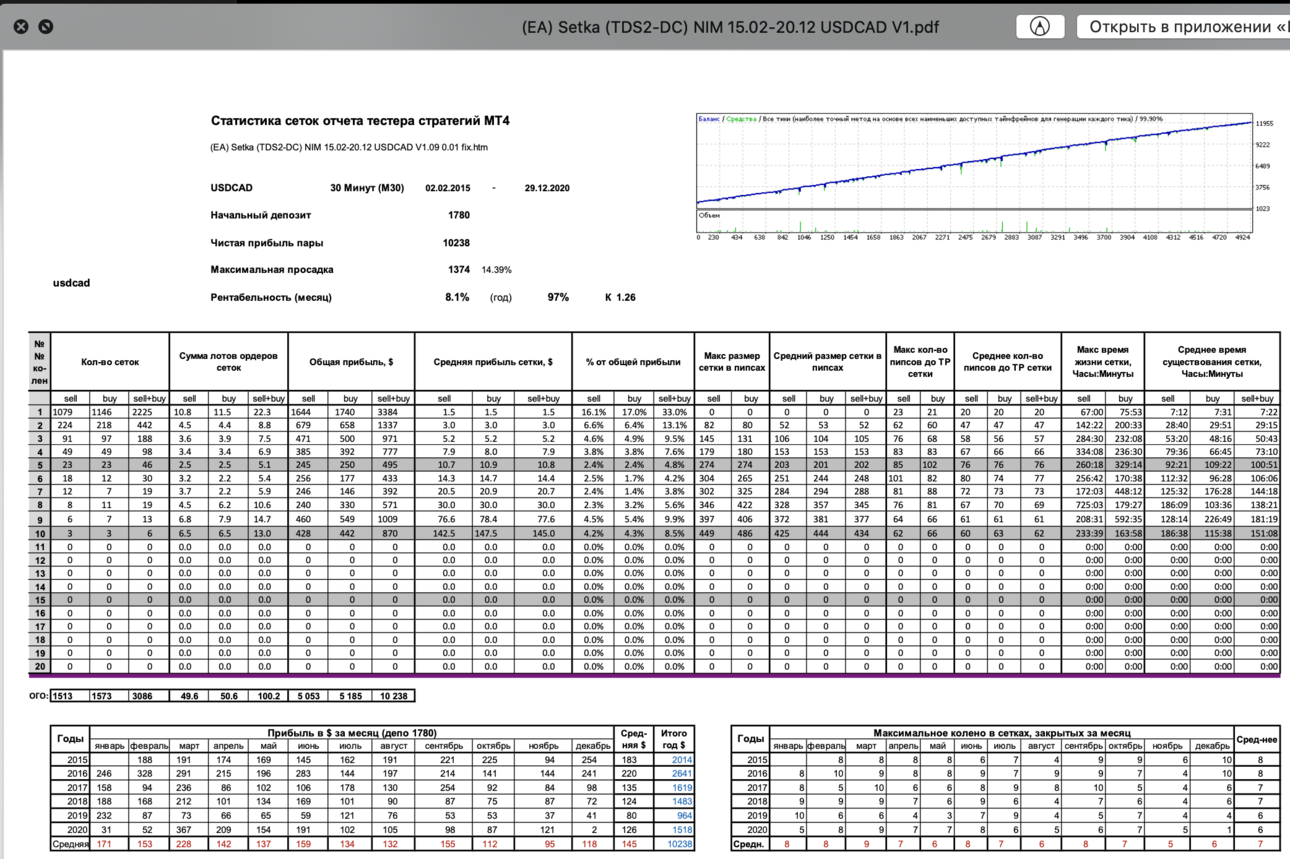Click the 'Среднее время существования сетки' header
The width and height of the screenshot is (1290, 859).
point(1212,362)
